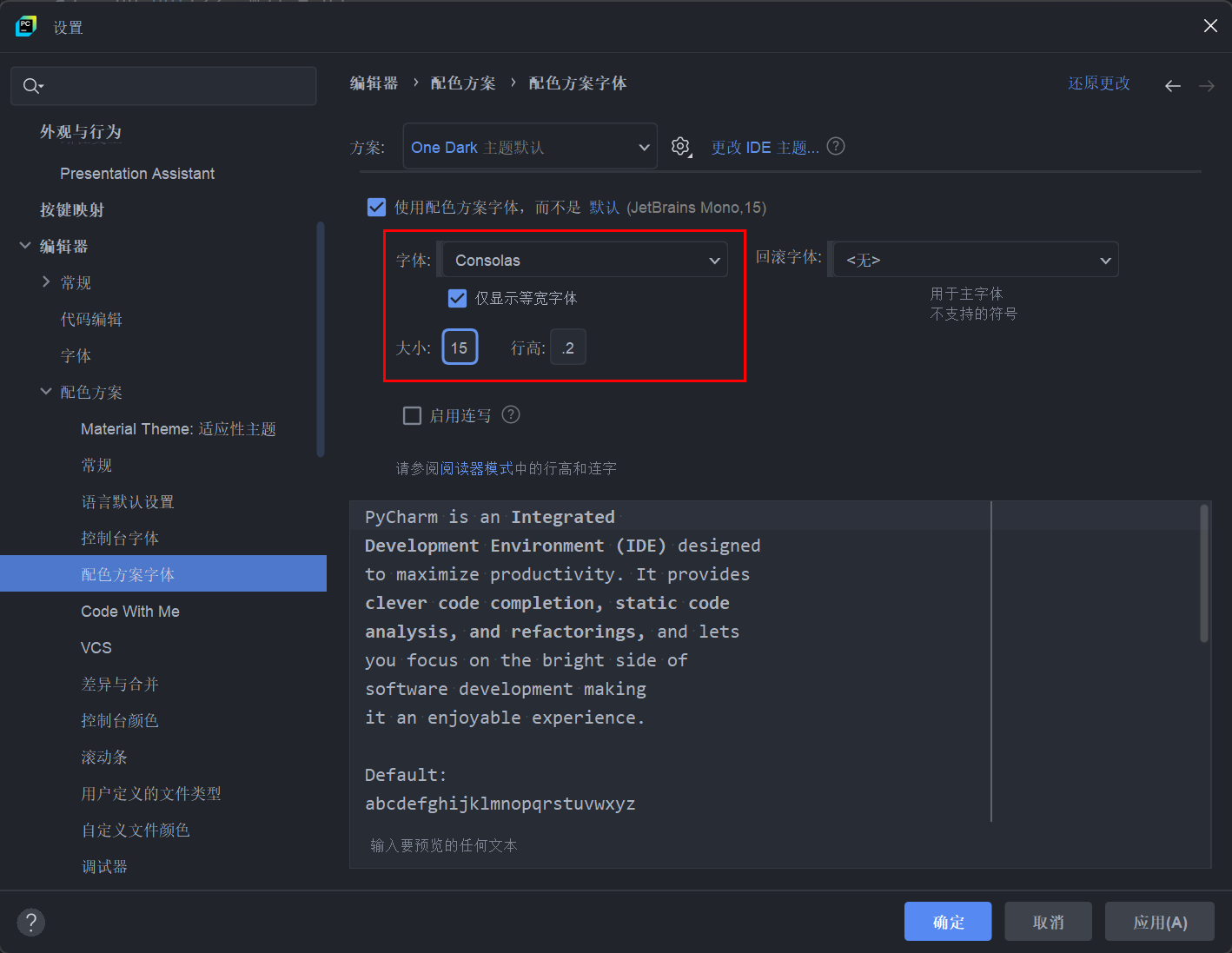Select 控制台颜色 in the tree

tap(120, 720)
